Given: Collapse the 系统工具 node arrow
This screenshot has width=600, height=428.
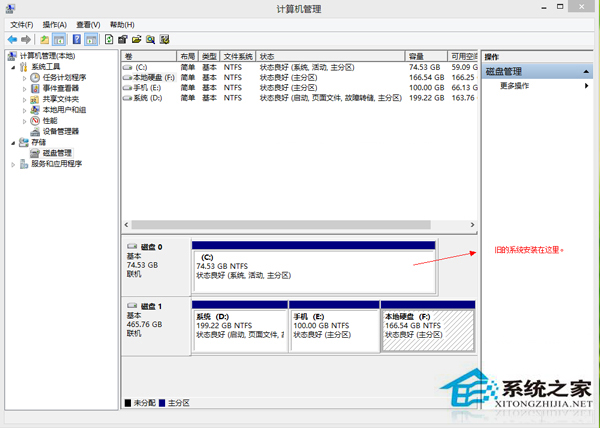Looking at the screenshot, I should tap(13, 67).
